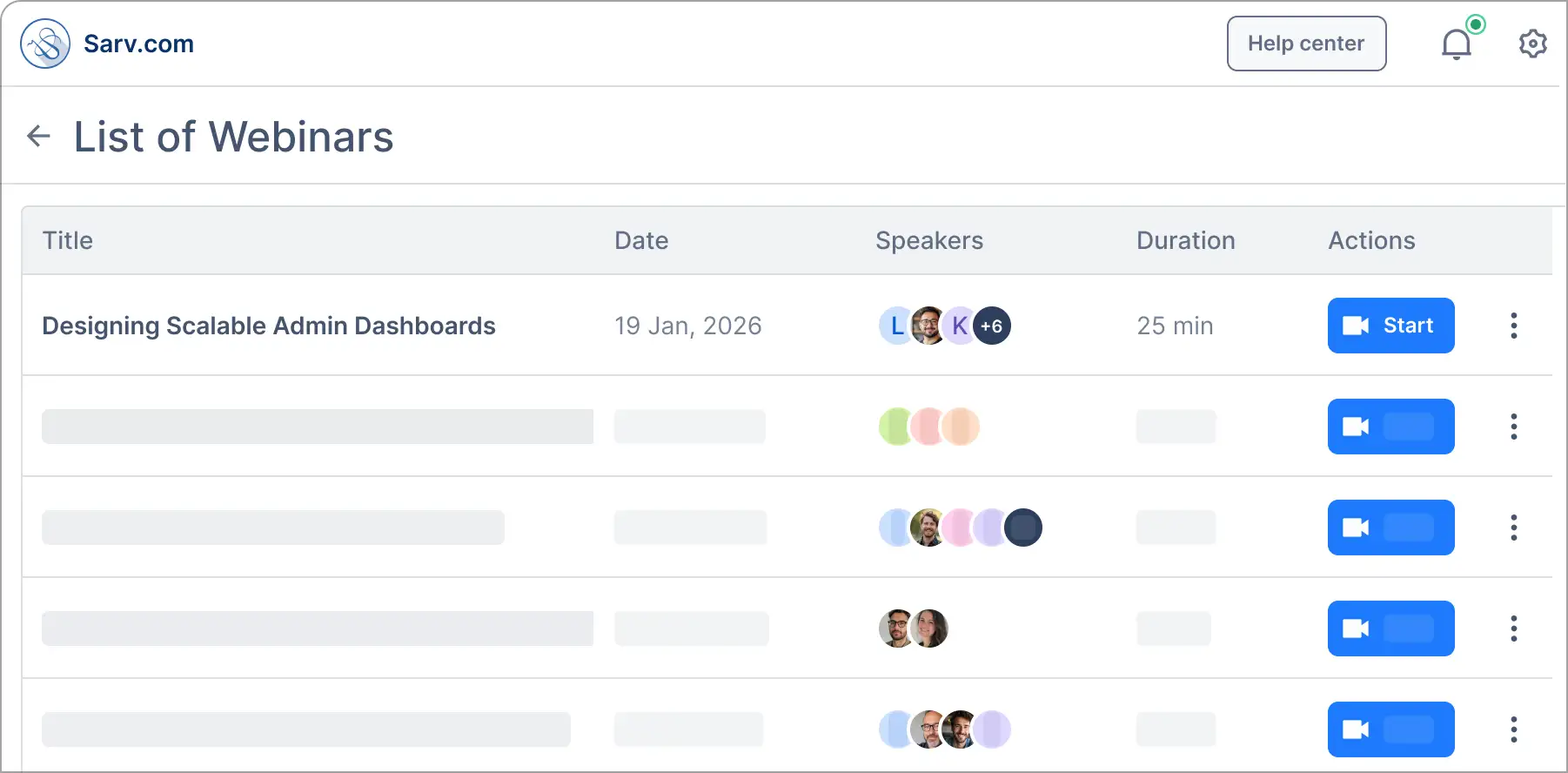
Task: Start the Designing Scalable Admin Dashboards webinar
Action: tap(1390, 326)
